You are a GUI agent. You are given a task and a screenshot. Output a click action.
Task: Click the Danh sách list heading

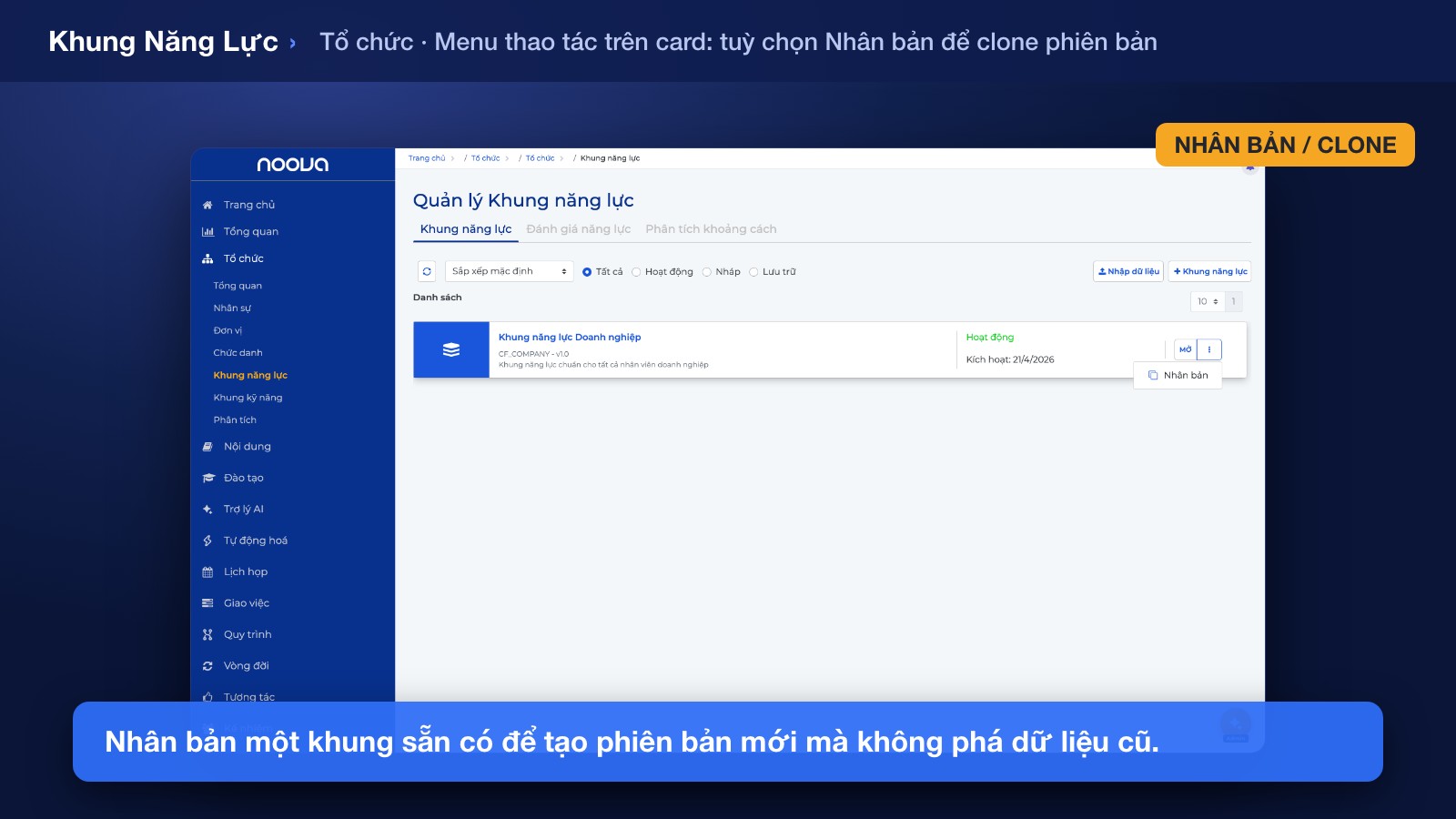(x=438, y=298)
